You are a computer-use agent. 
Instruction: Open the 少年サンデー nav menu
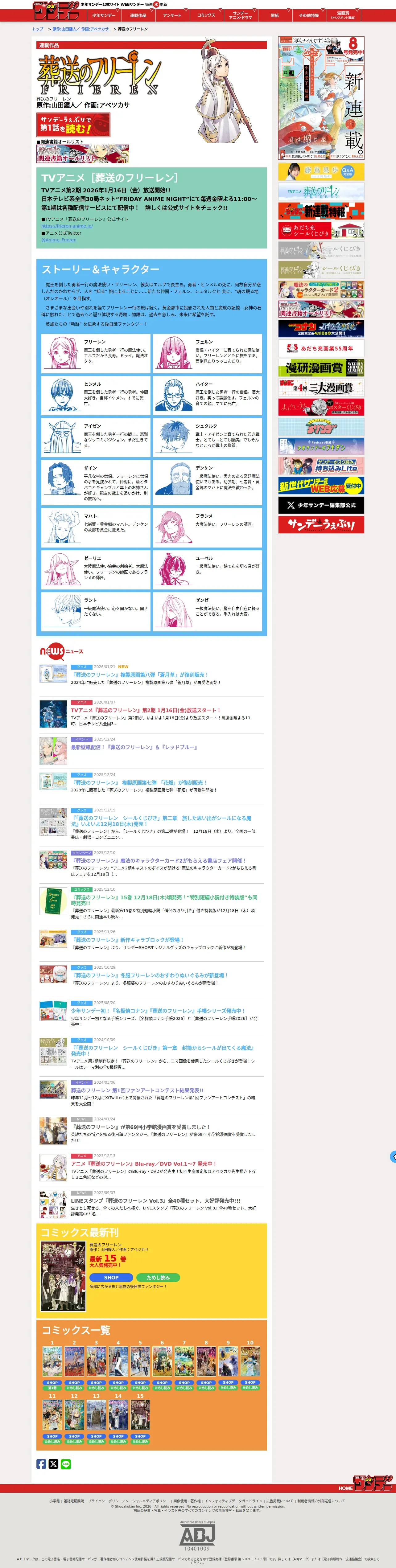point(104,15)
